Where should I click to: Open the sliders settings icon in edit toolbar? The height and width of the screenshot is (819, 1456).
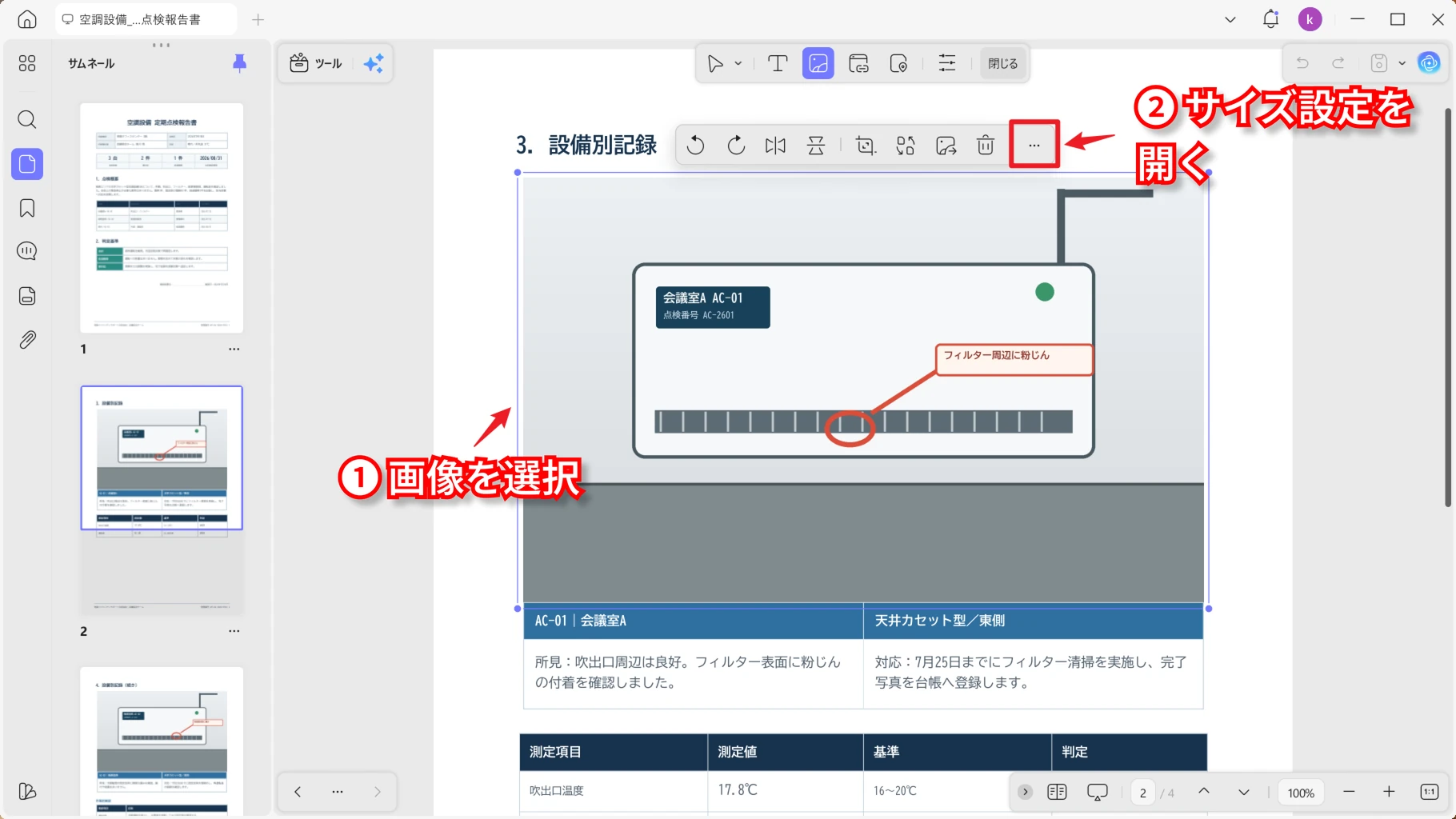pos(947,63)
